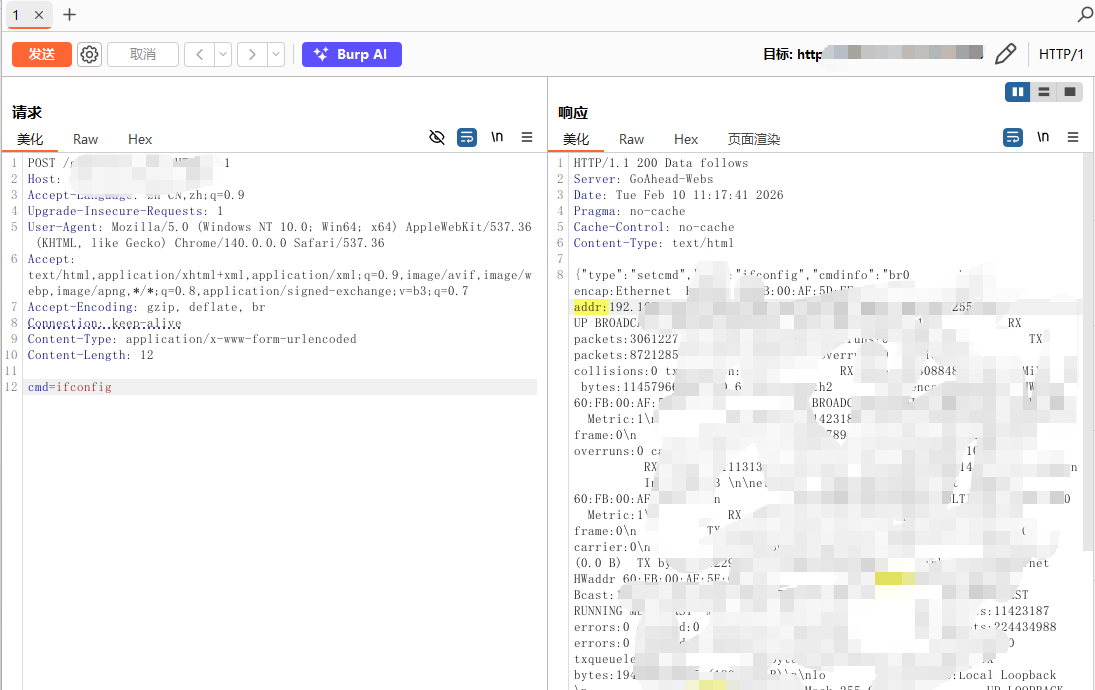Go to next request in history
The width and height of the screenshot is (1095, 690).
[x=252, y=54]
